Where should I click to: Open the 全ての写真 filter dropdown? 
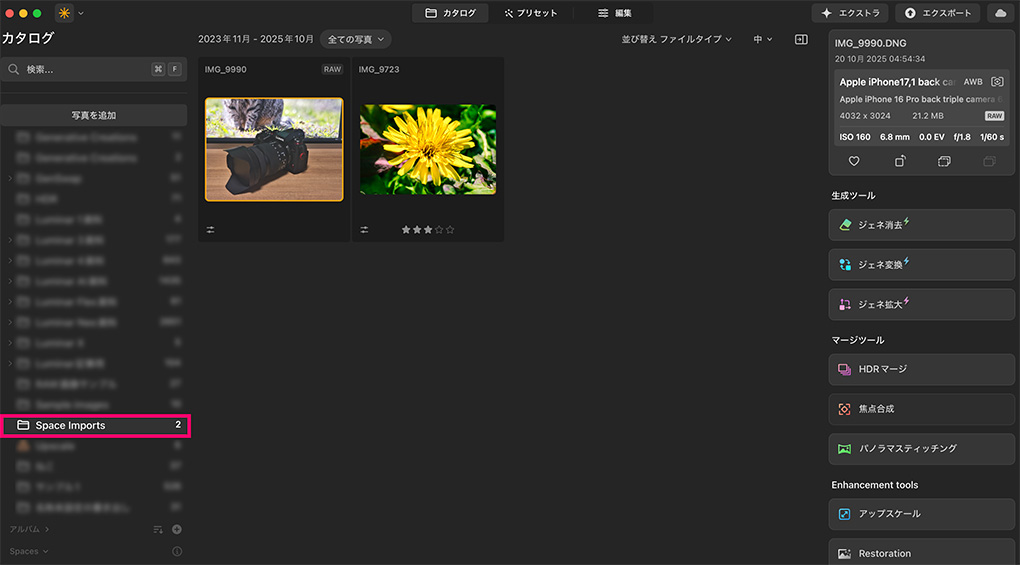[x=355, y=39]
